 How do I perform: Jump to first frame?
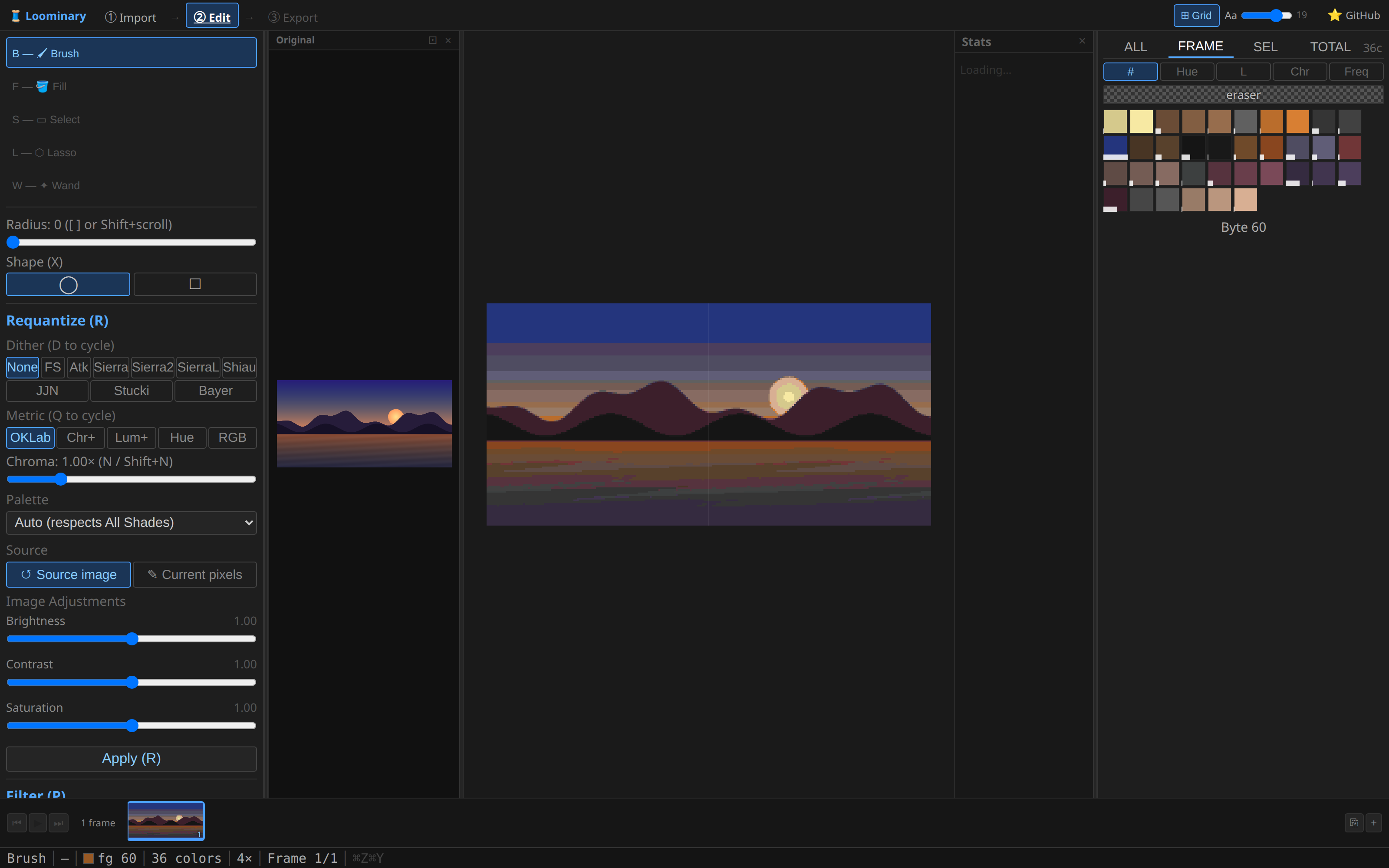[x=16, y=823]
